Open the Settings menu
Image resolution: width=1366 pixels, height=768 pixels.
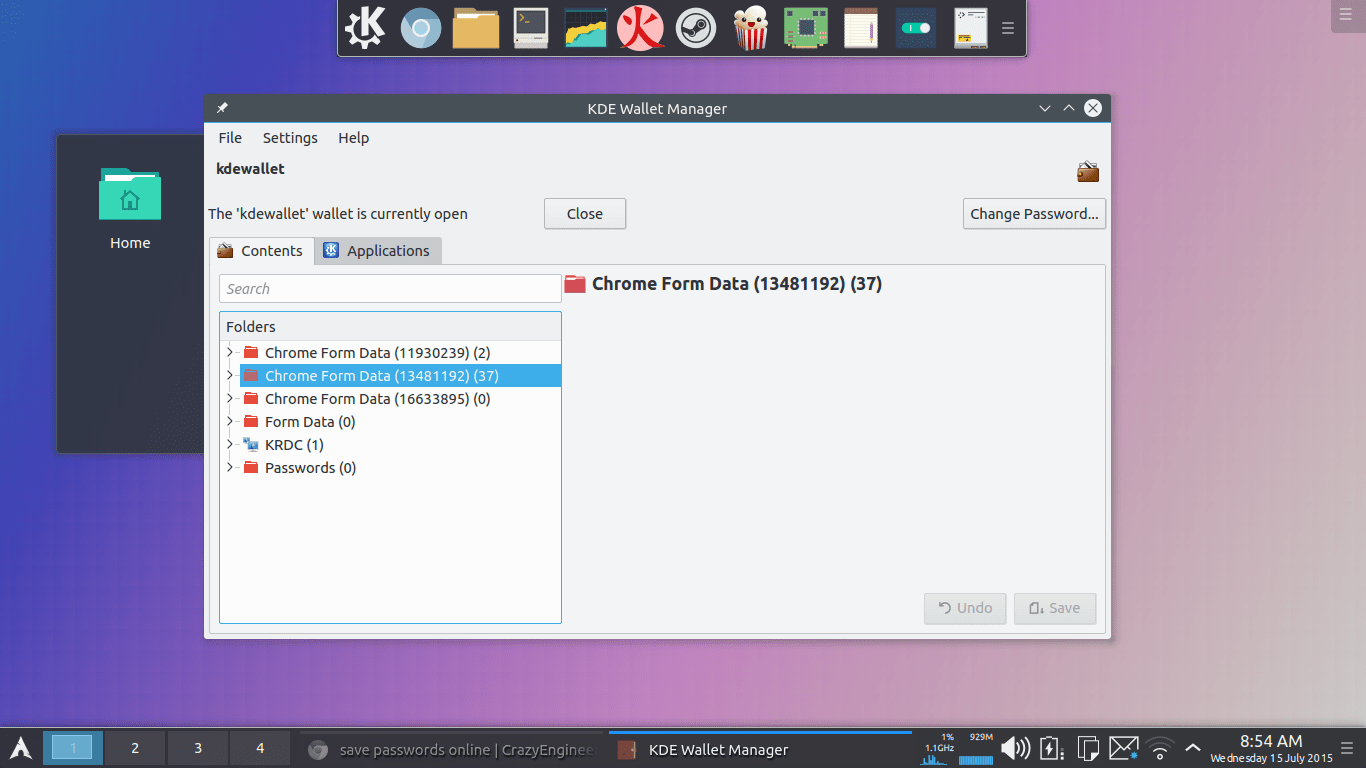[x=290, y=138]
